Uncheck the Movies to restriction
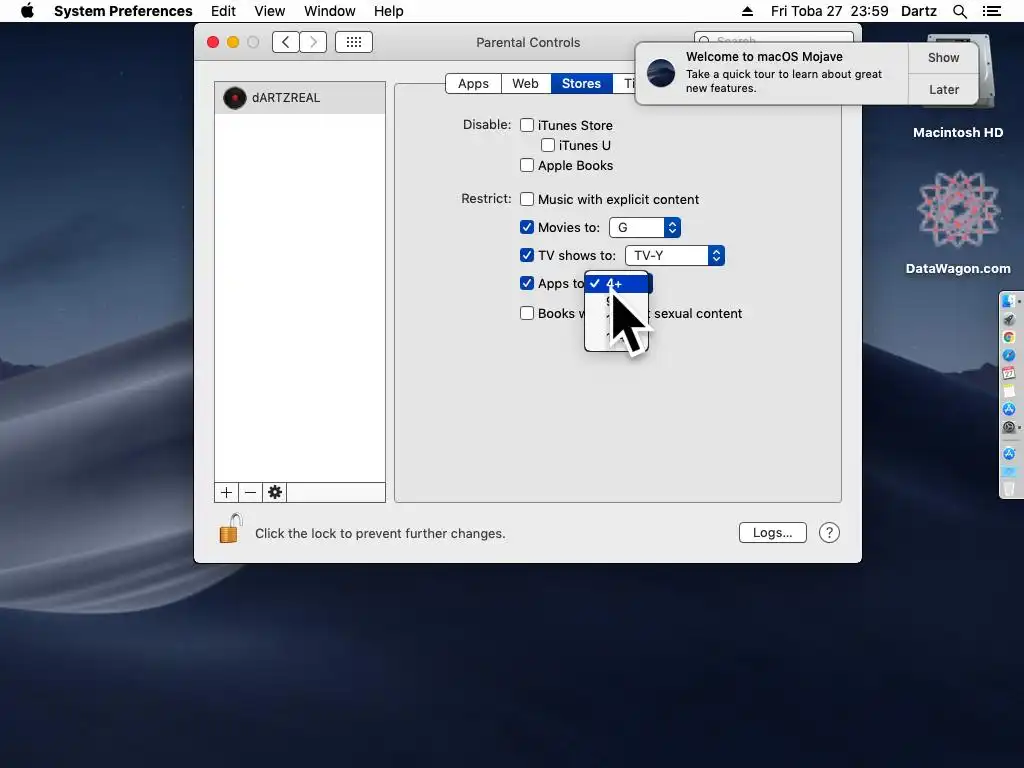 pyautogui.click(x=527, y=227)
